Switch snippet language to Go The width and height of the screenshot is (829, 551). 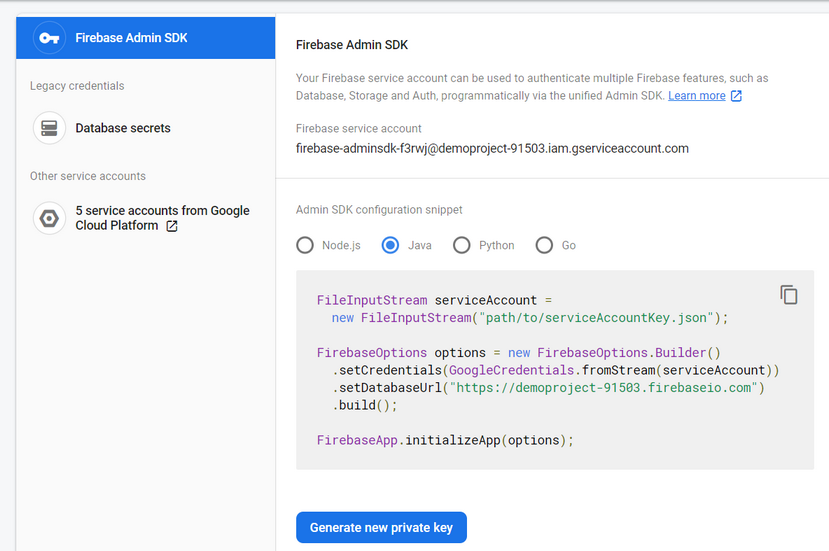pos(544,245)
